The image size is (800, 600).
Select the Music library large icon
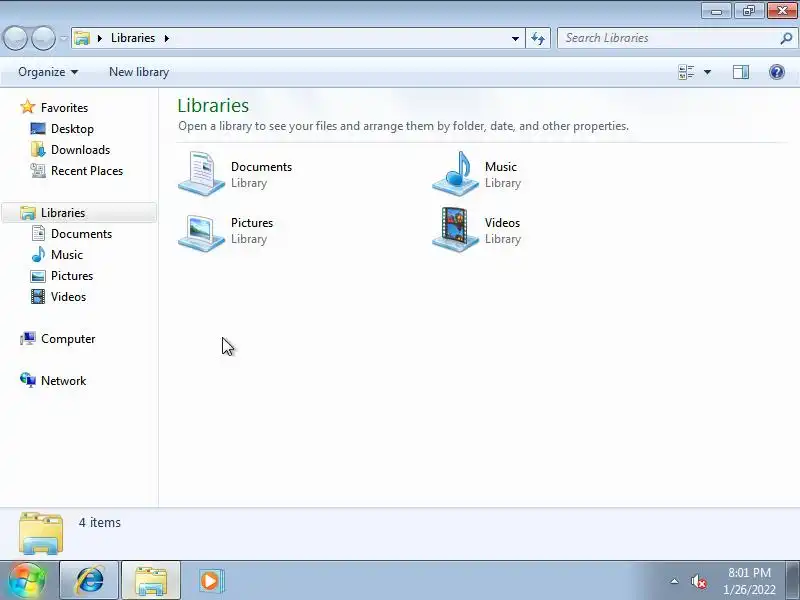(456, 173)
